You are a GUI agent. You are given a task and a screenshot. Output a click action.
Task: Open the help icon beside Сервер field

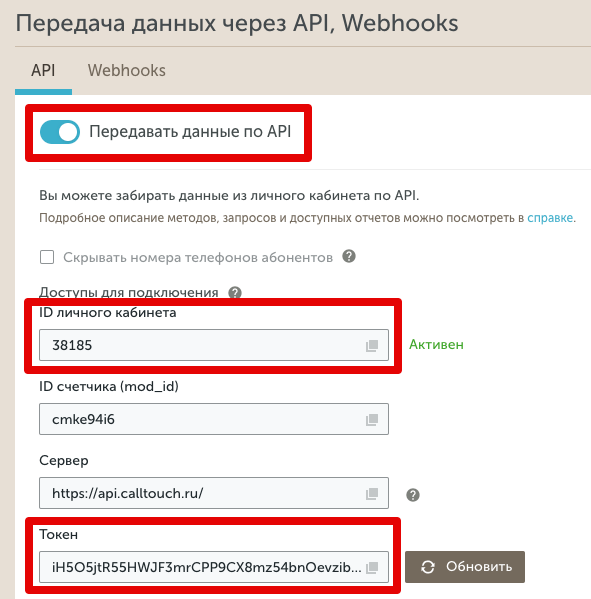(413, 495)
